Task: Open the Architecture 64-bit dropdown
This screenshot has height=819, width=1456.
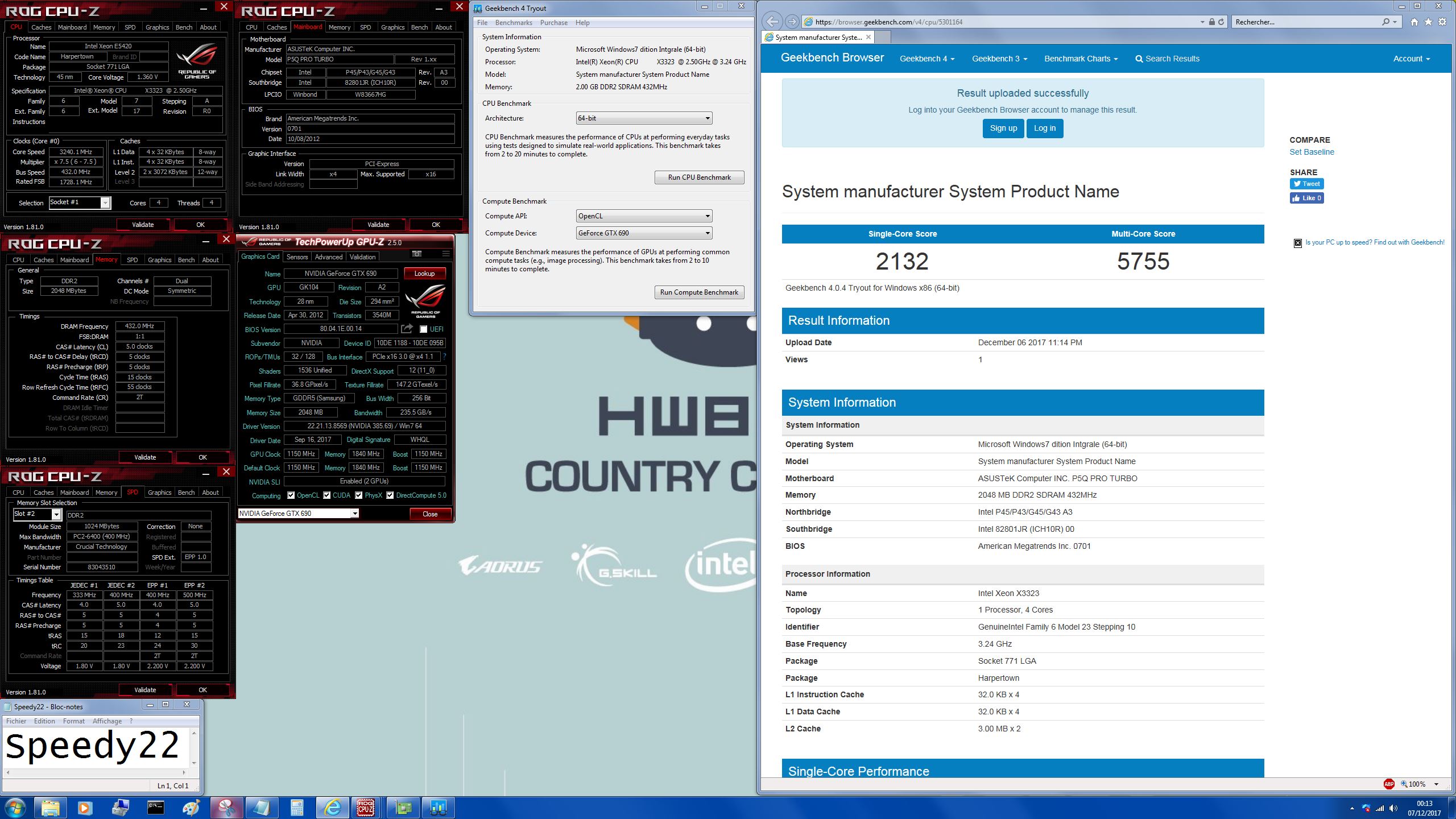Action: pyautogui.click(x=644, y=118)
